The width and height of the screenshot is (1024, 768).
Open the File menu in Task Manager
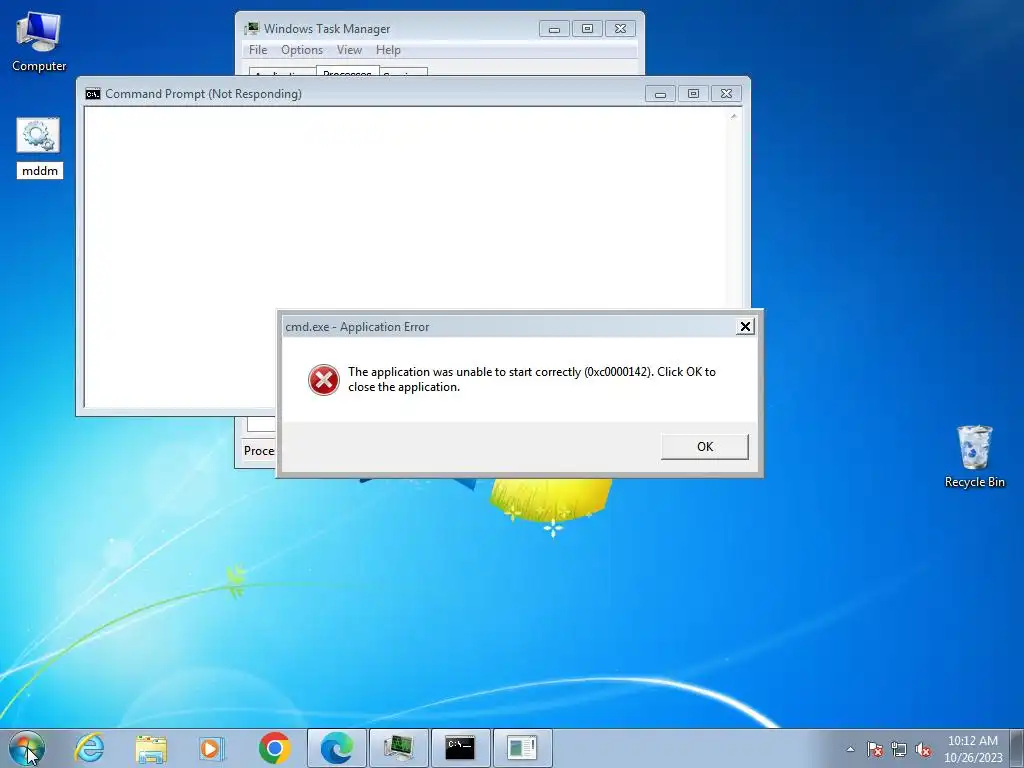[x=258, y=50]
